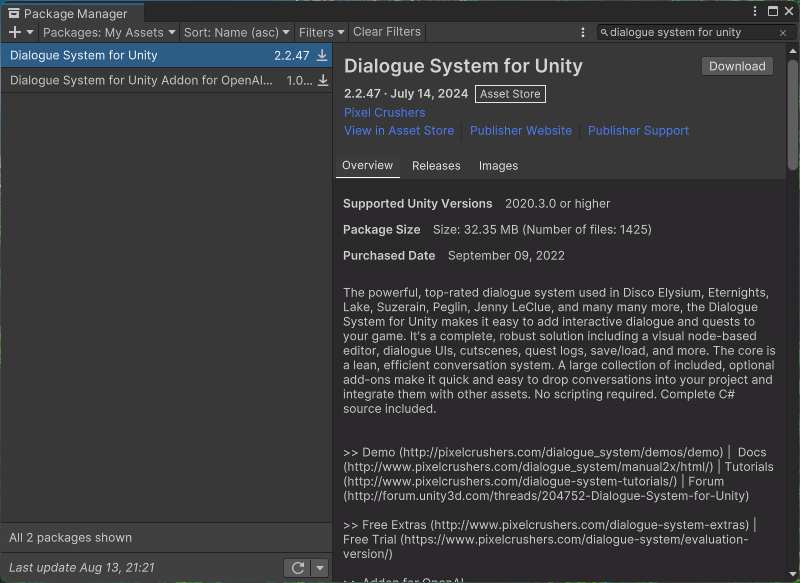Click the Dialogue System for Unity title heading
This screenshot has height=583, width=800.
click(x=463, y=66)
